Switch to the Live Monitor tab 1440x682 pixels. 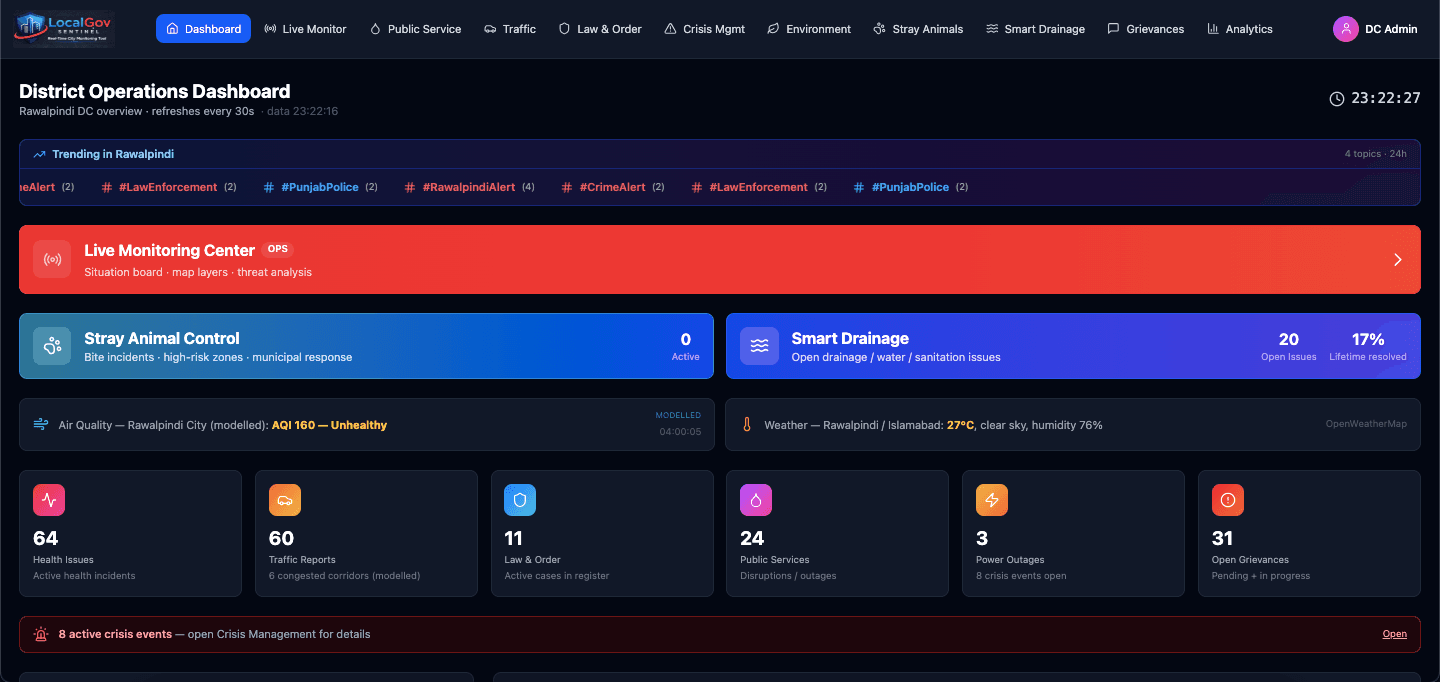coord(305,29)
